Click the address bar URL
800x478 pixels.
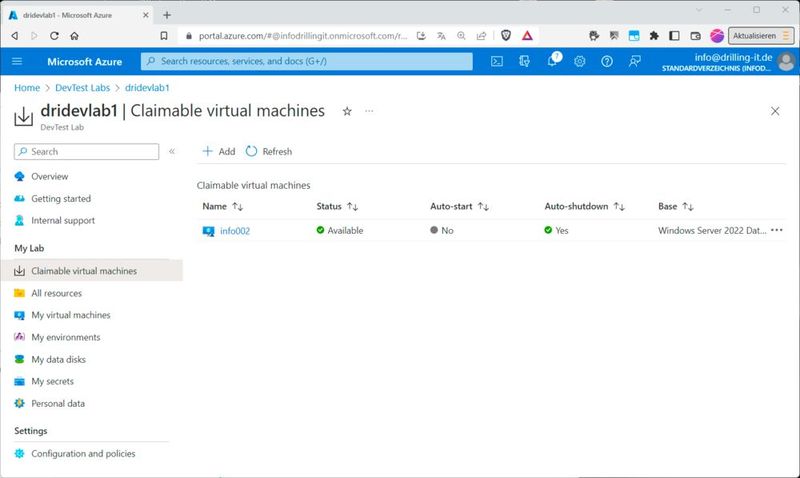click(x=303, y=36)
